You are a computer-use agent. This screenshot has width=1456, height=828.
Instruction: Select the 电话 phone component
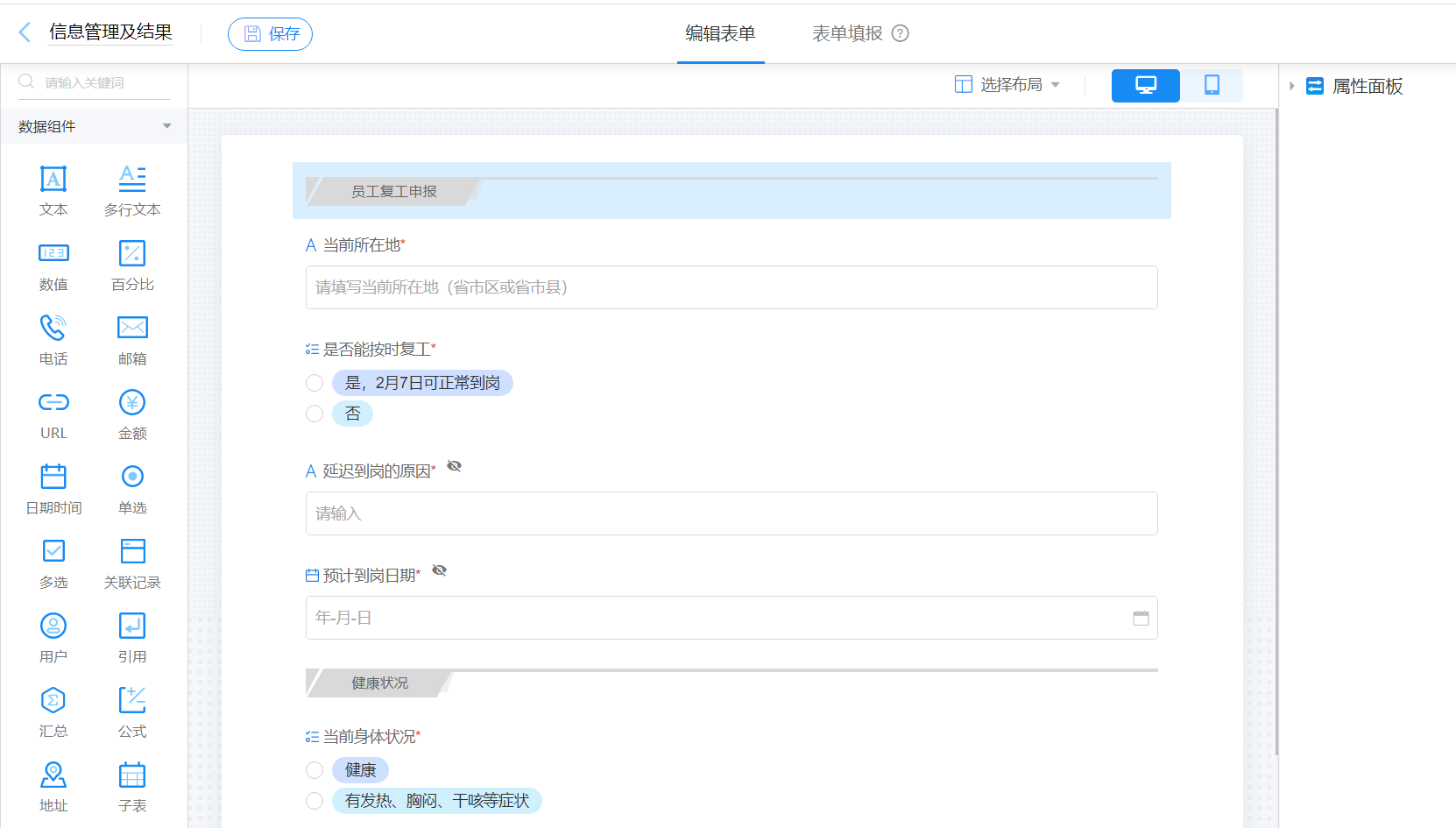(x=53, y=339)
